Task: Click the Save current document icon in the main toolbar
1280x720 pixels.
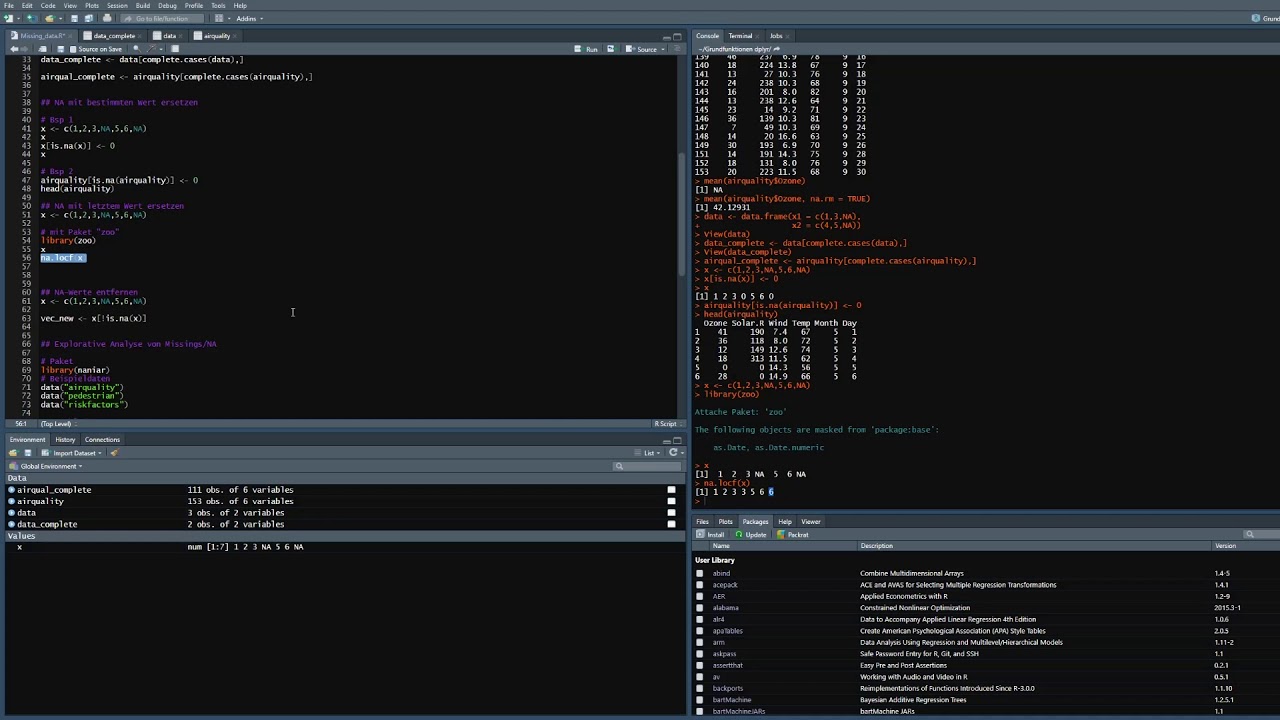Action: (x=74, y=18)
